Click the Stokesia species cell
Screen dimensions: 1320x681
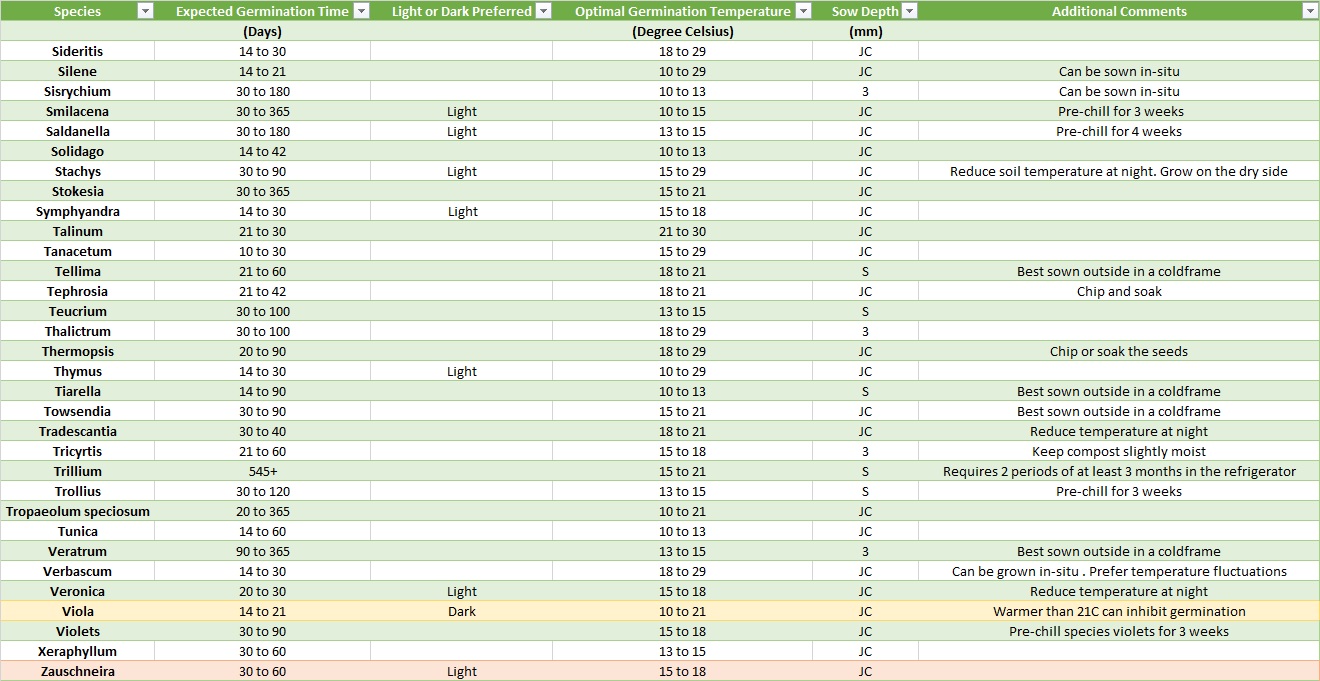77,191
